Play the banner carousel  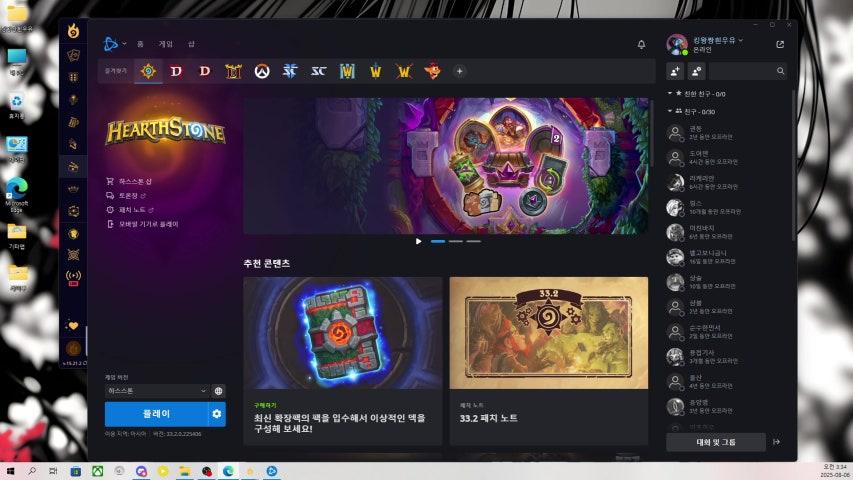click(x=418, y=241)
